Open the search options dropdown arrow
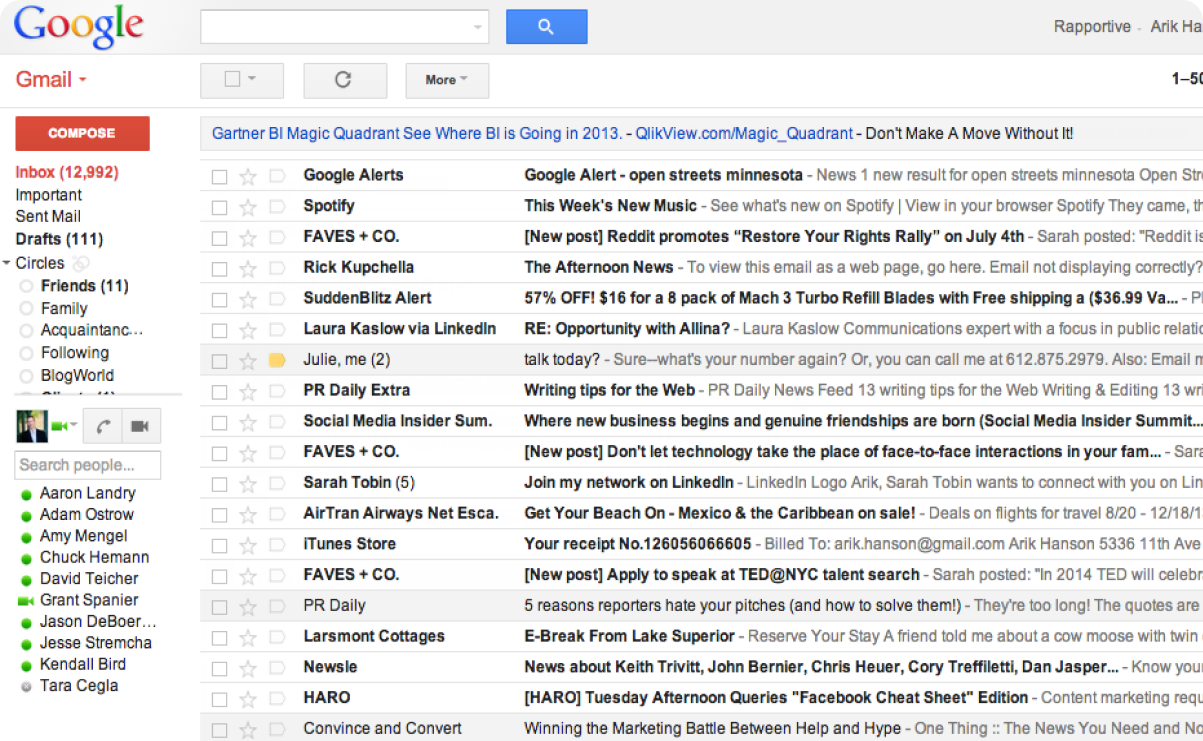1203x741 pixels. tap(478, 27)
